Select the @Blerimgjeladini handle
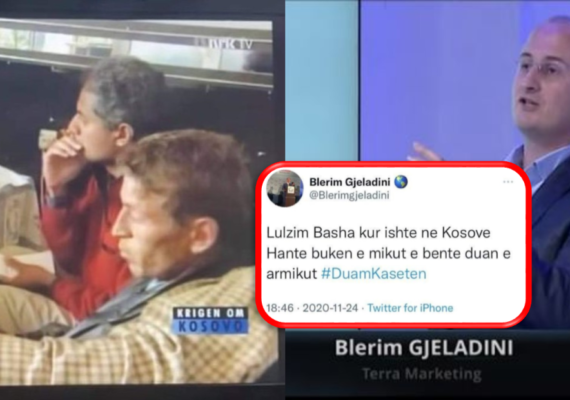Viewport: 570px width, 400px height. point(349,195)
